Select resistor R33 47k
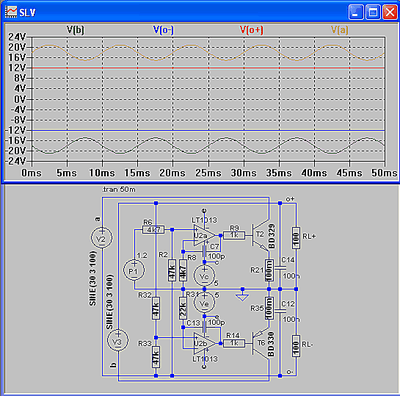400x396 pixels. 156,357
